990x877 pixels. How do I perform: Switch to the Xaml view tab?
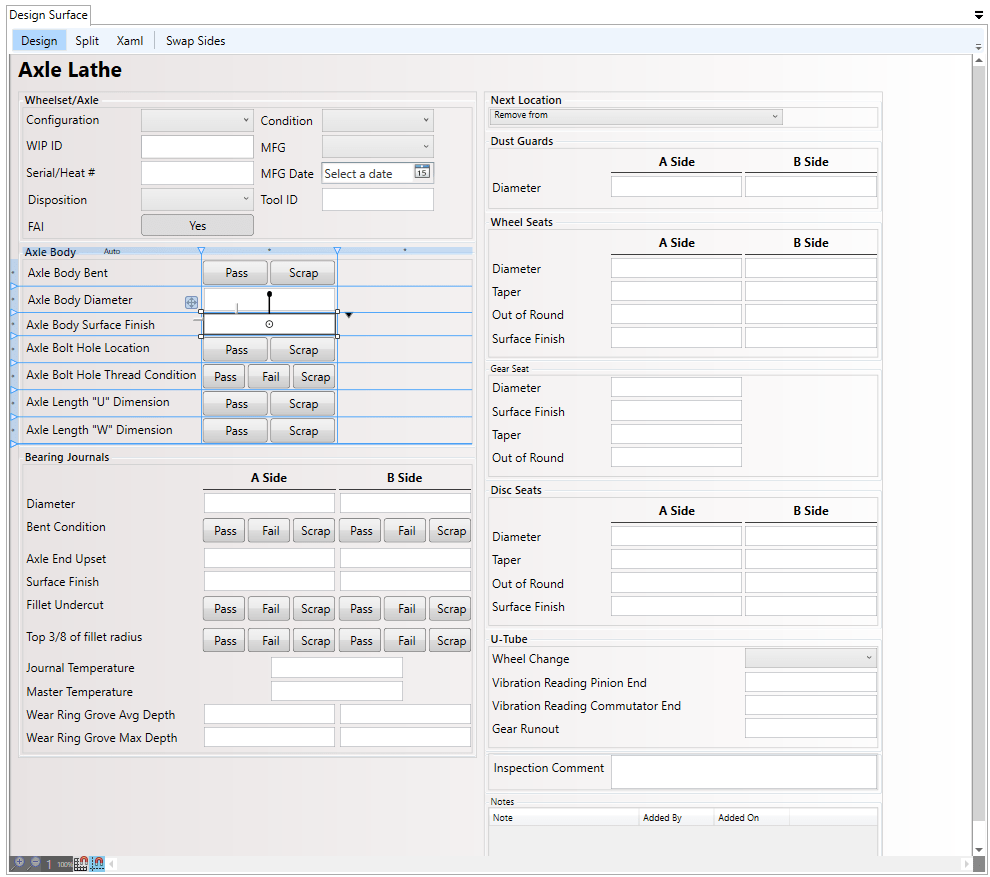[x=129, y=40]
